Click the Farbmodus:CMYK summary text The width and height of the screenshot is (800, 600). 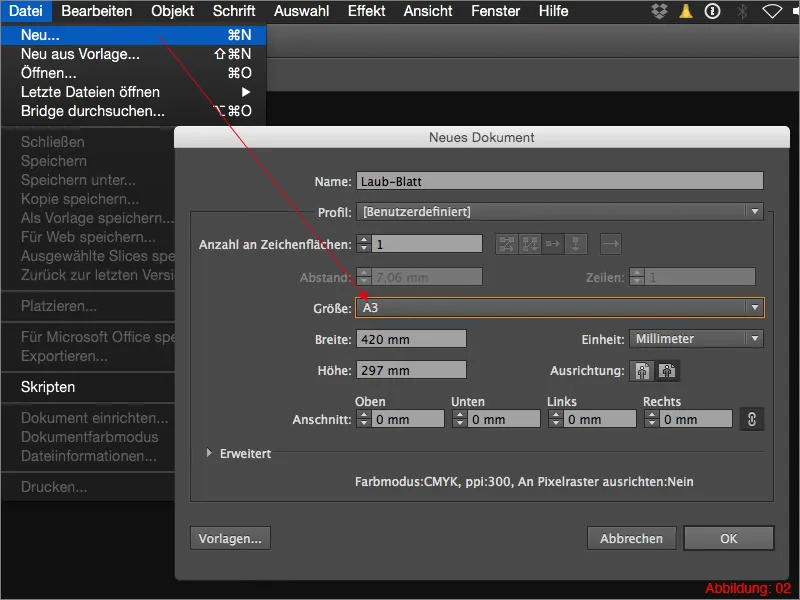pos(524,482)
